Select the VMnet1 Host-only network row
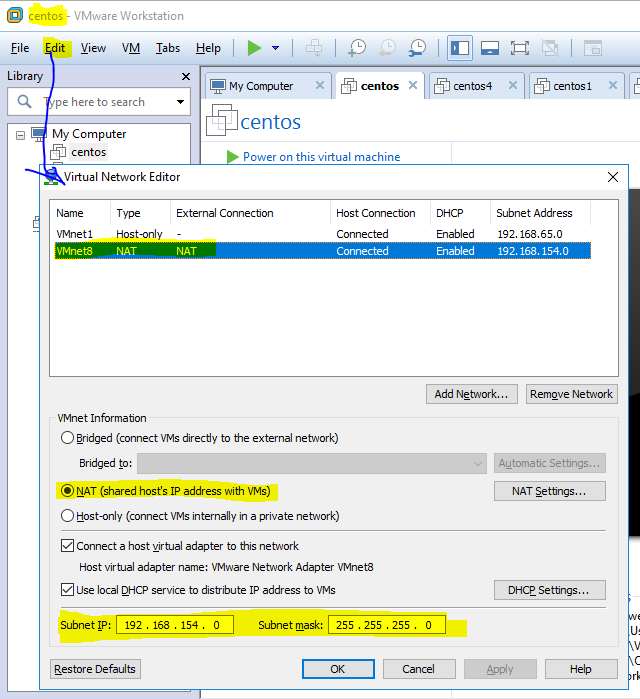This screenshot has width=640, height=699. [x=323, y=234]
